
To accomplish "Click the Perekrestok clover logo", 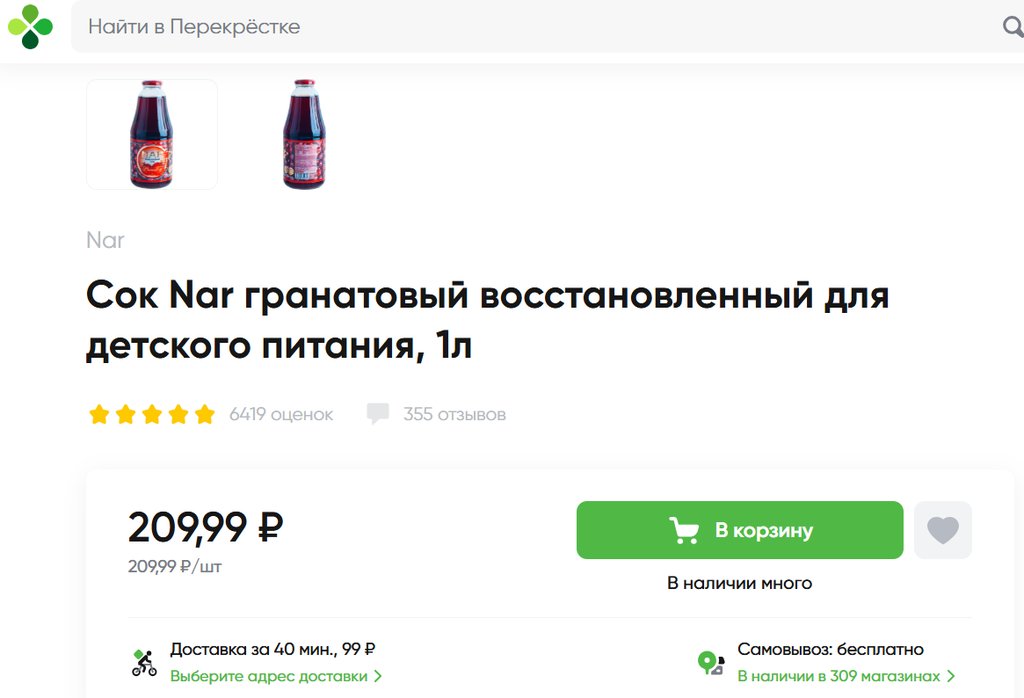I will coord(30,26).
